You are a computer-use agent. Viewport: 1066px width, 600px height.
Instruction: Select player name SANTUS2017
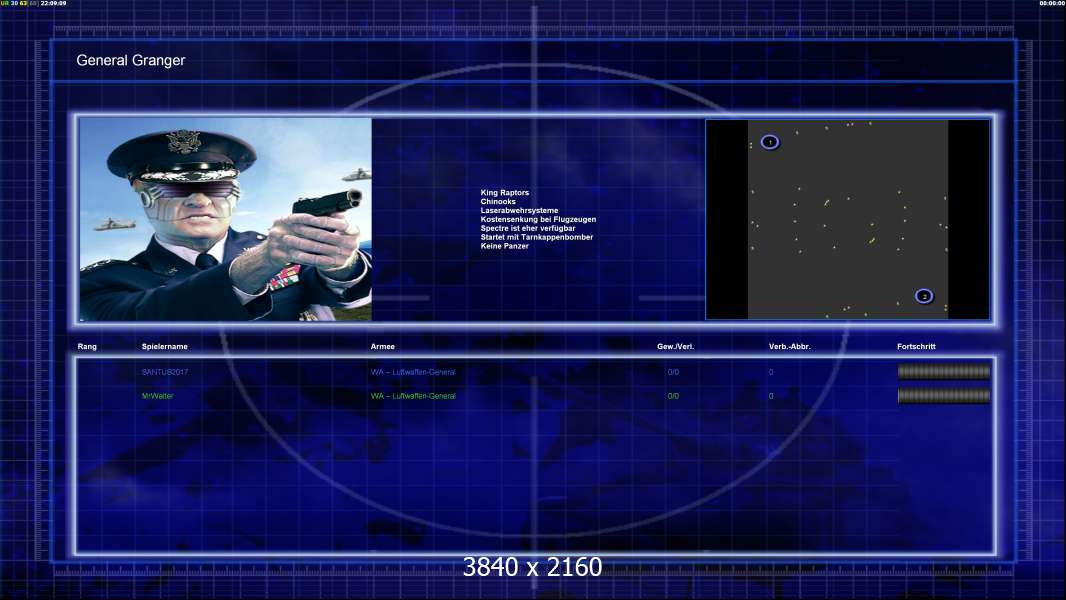coord(165,372)
